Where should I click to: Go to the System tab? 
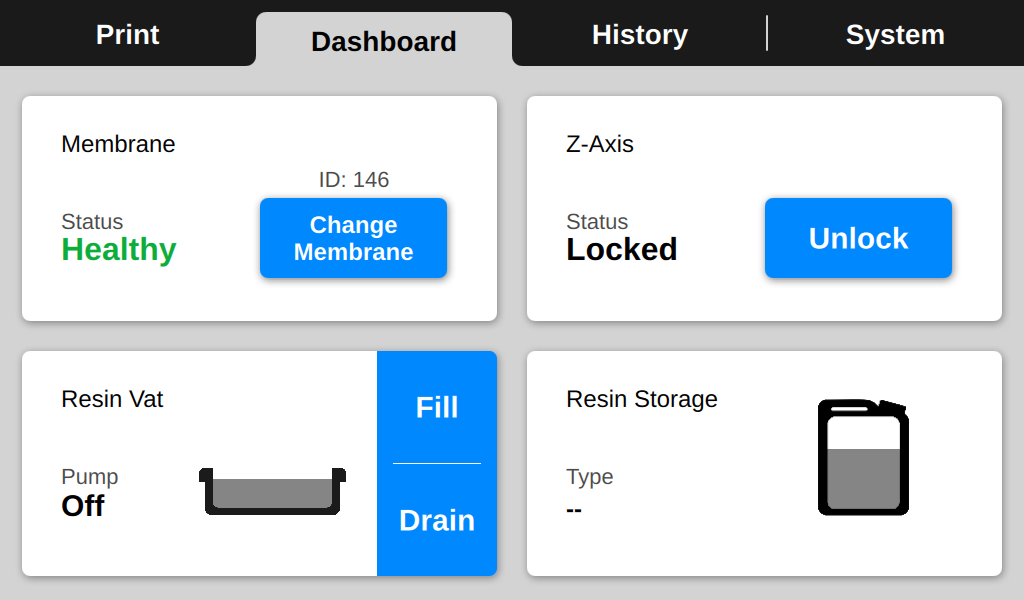895,34
